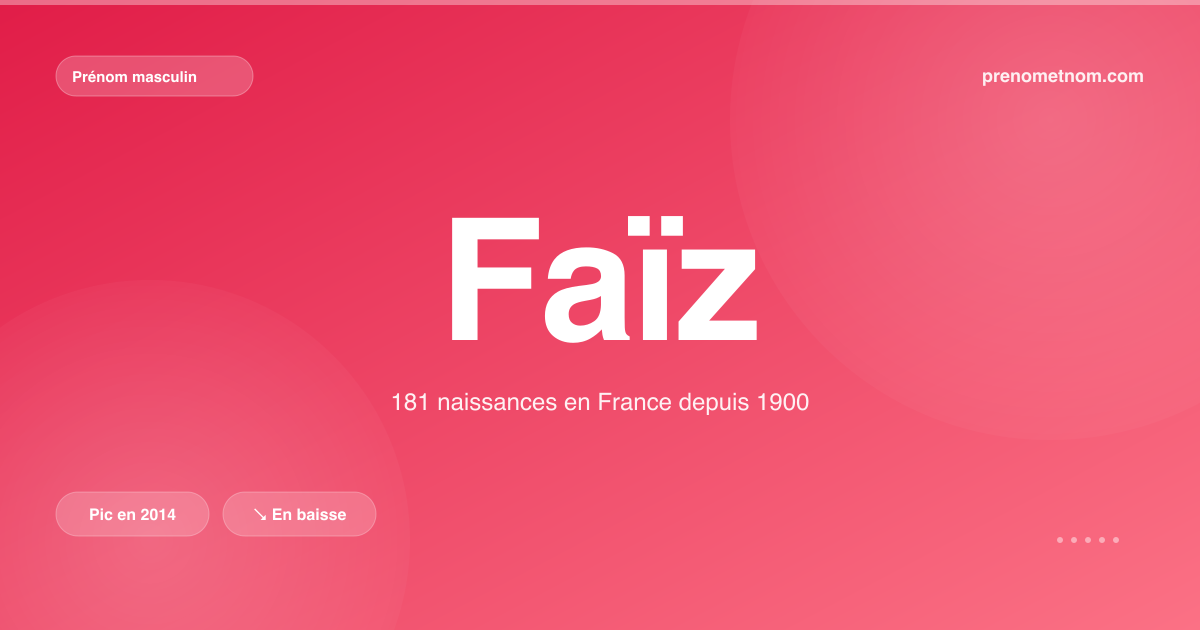Select the "Pic en 2014" badge

coord(132,514)
